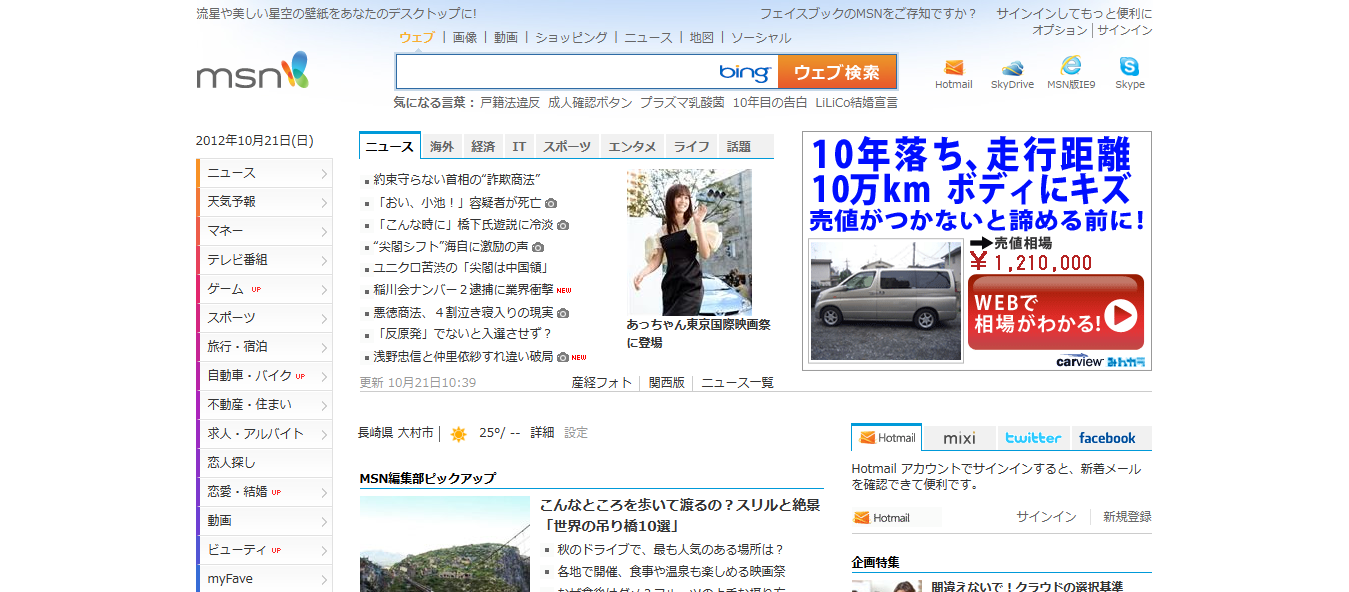Select the IT news tab

pos(519,146)
